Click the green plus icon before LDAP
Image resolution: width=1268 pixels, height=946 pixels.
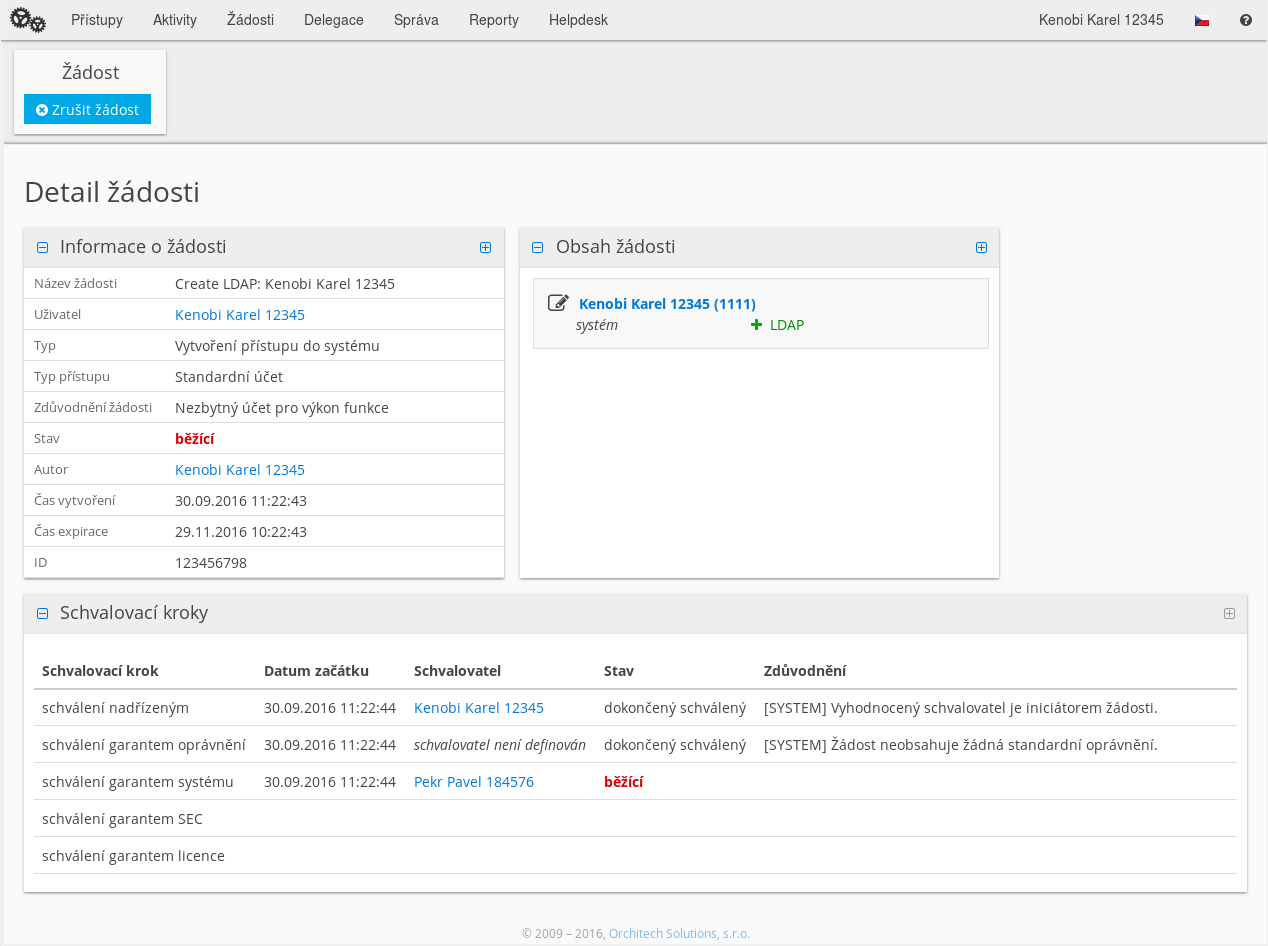(756, 325)
